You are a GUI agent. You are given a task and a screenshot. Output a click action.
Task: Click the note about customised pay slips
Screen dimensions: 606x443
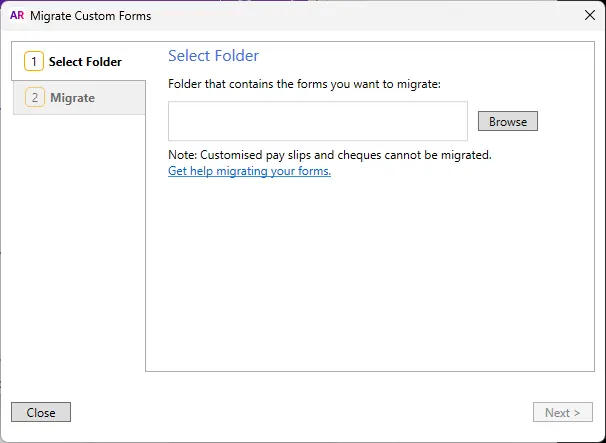330,155
